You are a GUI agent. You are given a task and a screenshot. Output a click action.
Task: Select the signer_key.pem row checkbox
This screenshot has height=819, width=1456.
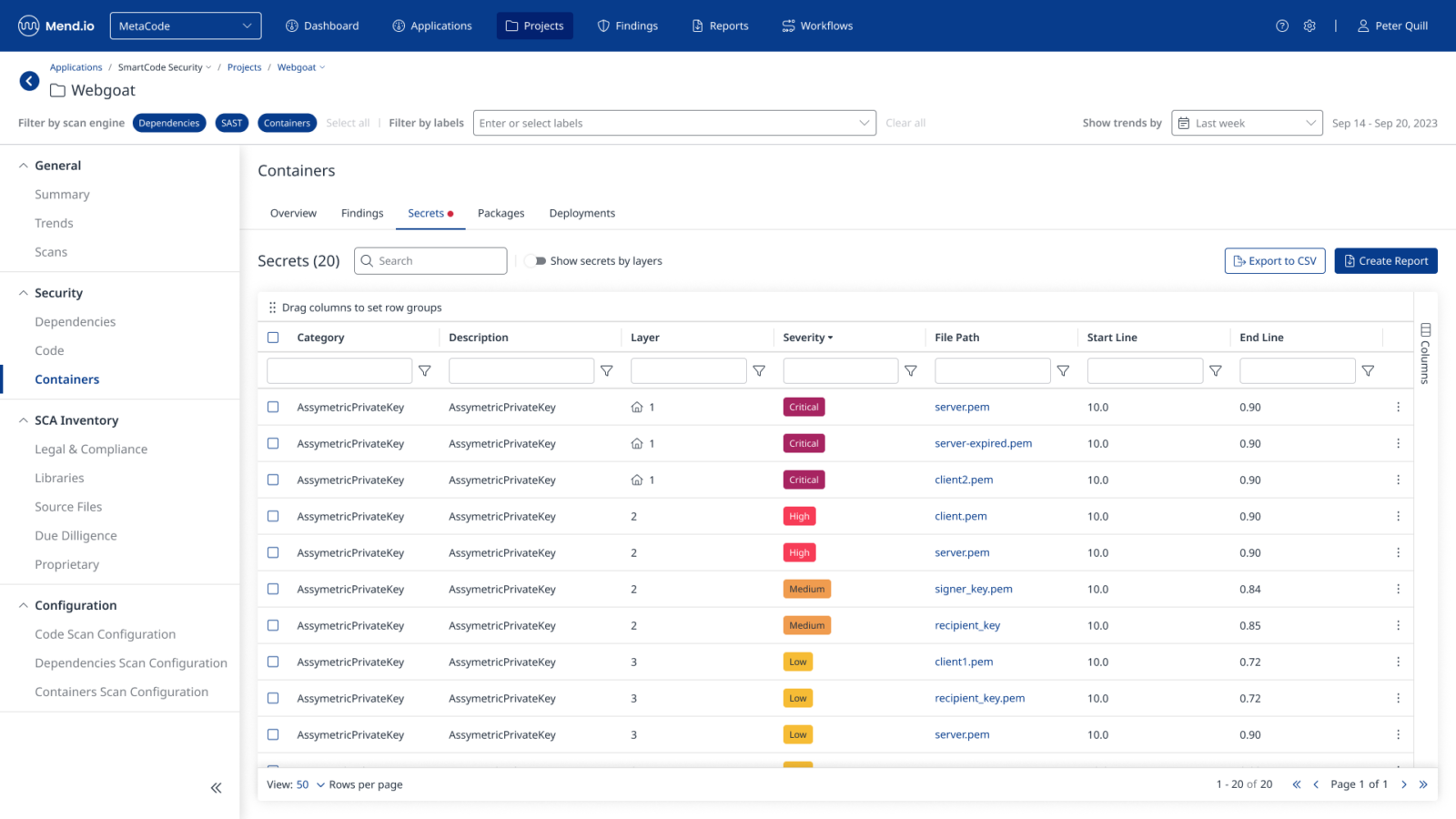[273, 589]
